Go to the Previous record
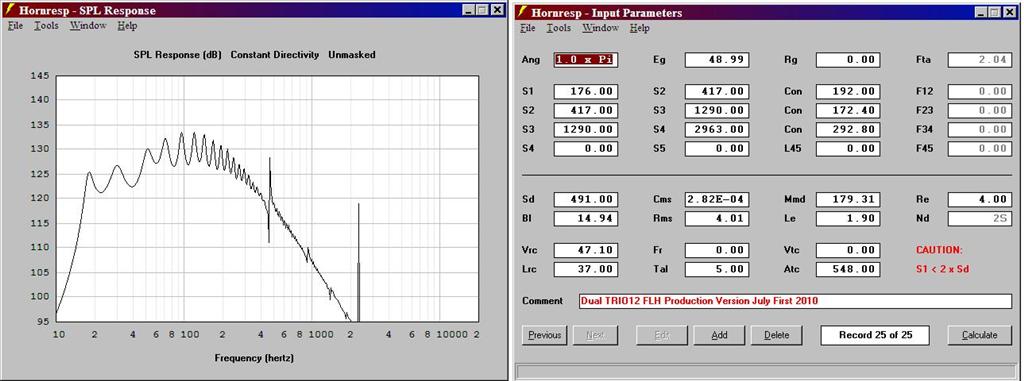This screenshot has height=381, width=1024. (x=545, y=335)
